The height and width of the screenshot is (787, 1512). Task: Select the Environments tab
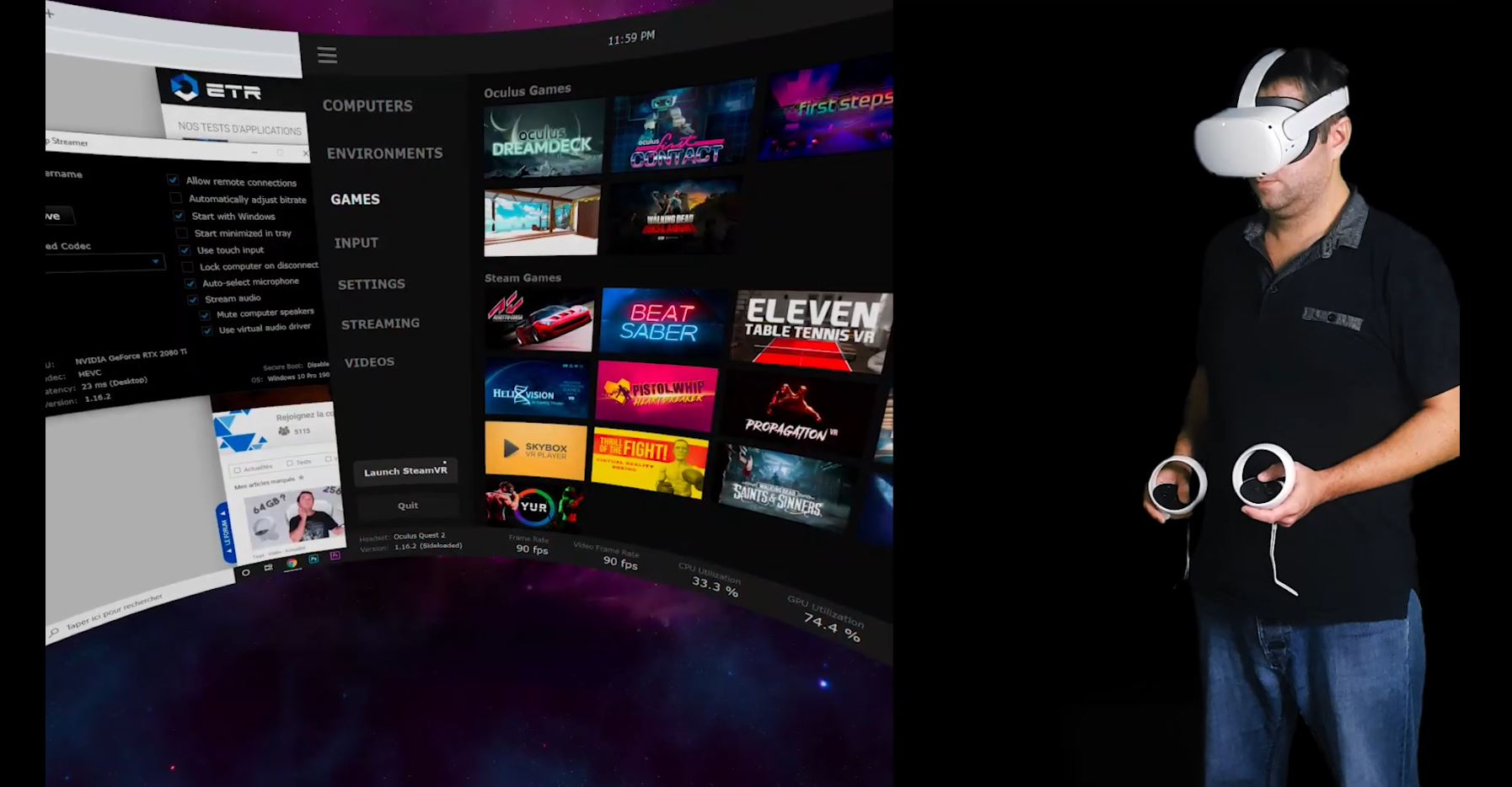click(x=384, y=153)
